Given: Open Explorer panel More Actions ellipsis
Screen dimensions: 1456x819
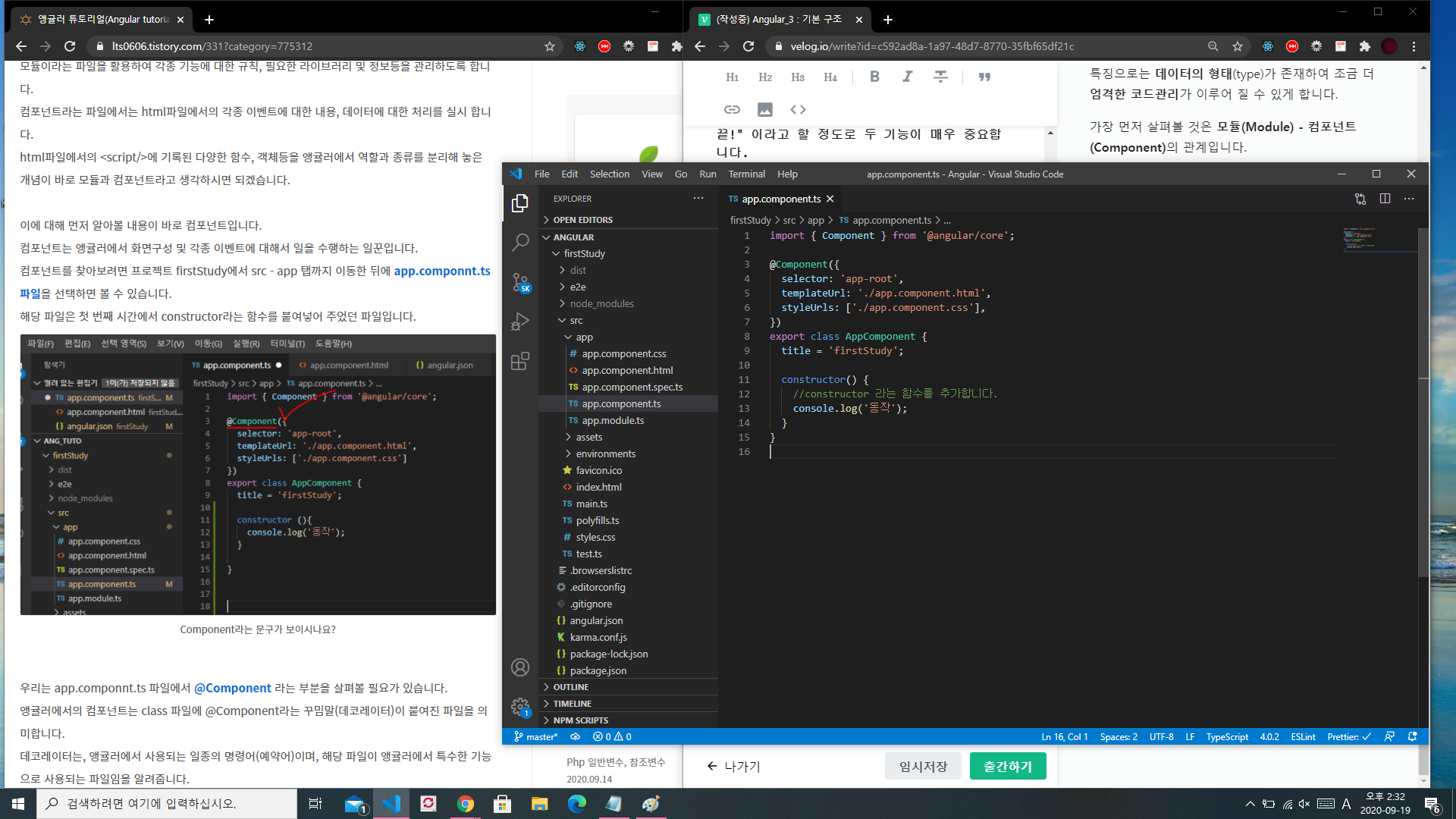Looking at the screenshot, I should 698,199.
